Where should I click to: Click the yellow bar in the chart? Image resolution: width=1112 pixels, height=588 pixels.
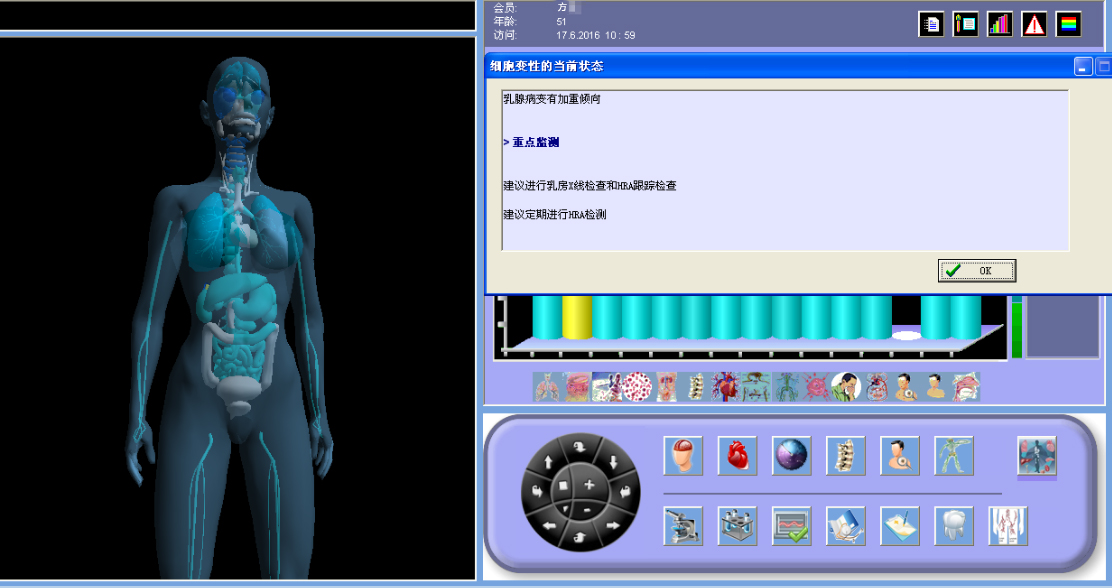tap(576, 318)
